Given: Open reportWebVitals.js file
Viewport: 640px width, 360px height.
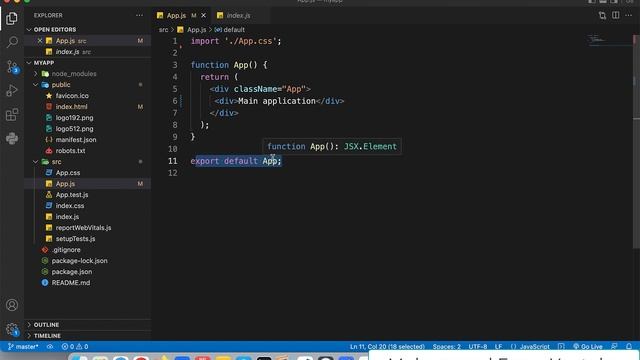Looking at the screenshot, I should coord(83,228).
